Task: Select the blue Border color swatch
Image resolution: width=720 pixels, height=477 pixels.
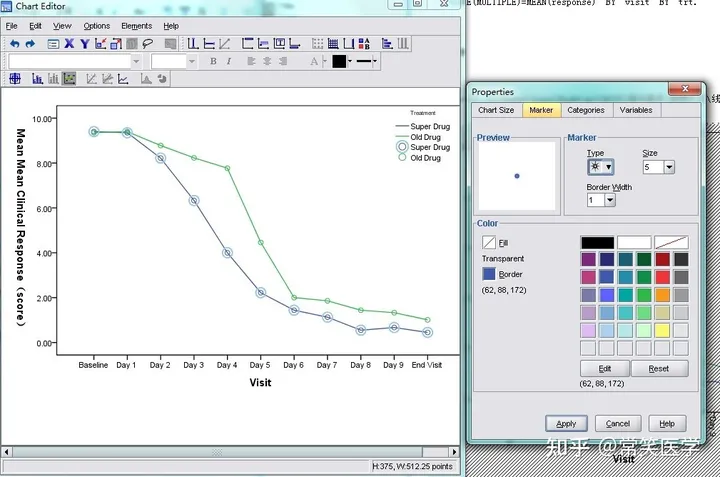Action: click(x=489, y=274)
